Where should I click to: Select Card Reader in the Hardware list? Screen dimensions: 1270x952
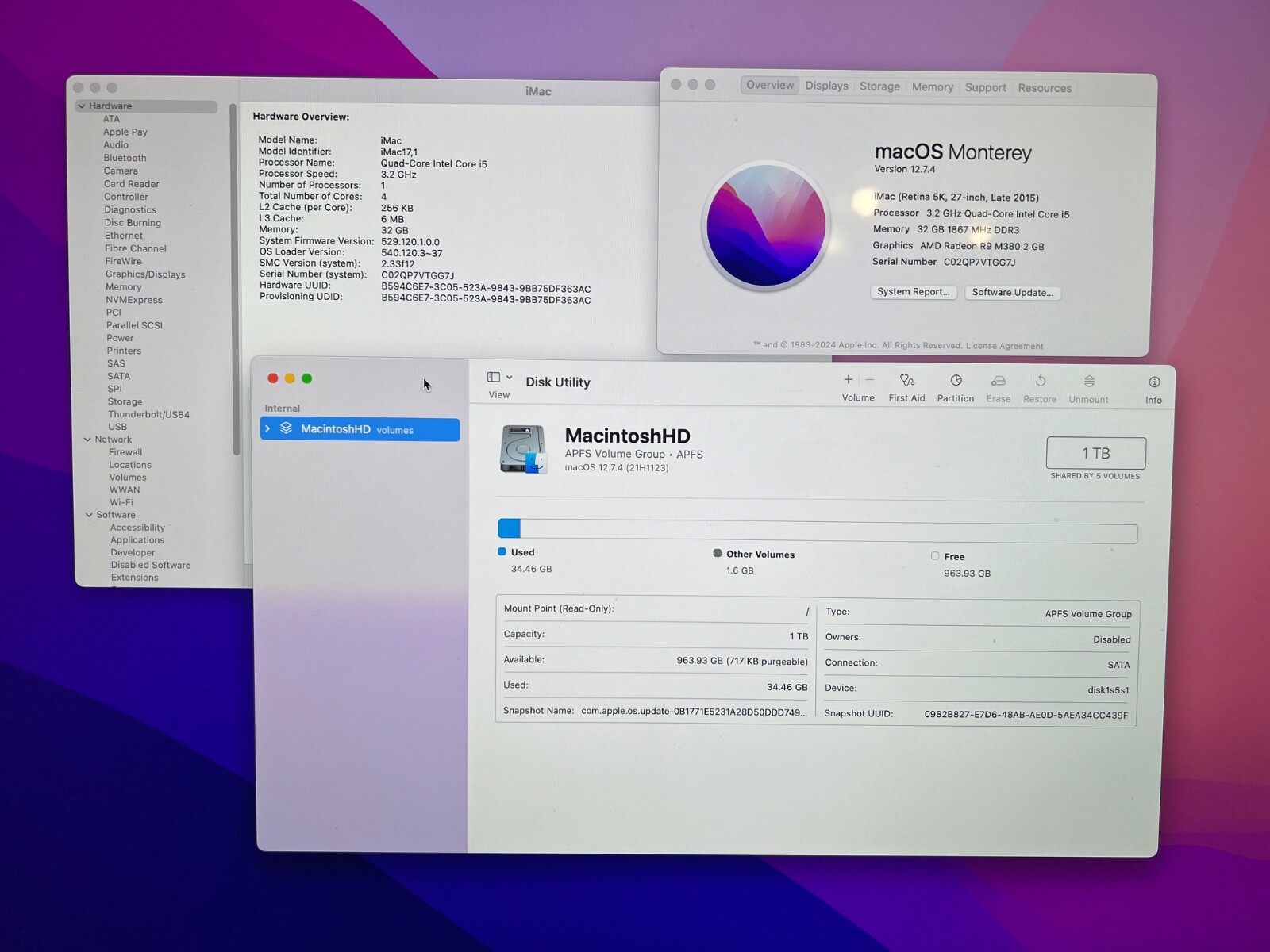coord(132,184)
